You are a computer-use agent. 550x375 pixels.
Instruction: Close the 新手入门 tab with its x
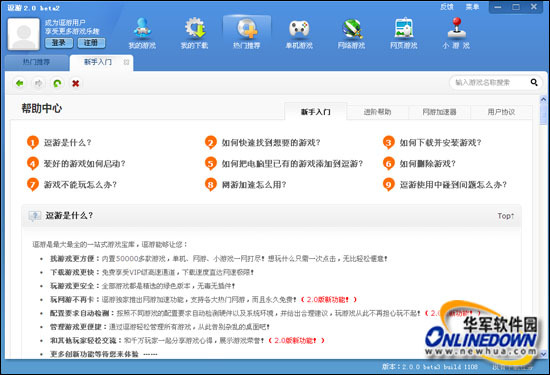[126, 62]
